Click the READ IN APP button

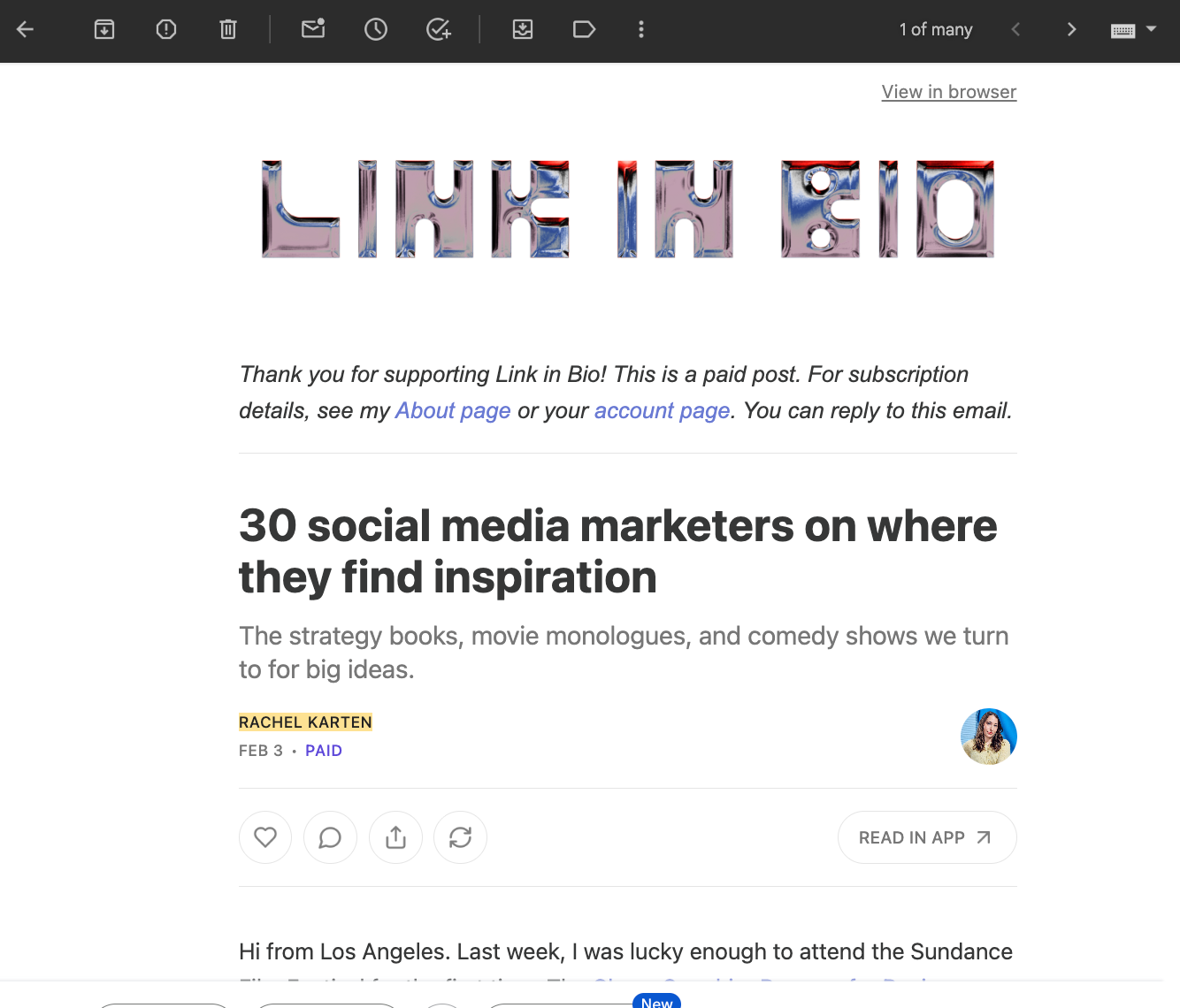pyautogui.click(x=926, y=837)
